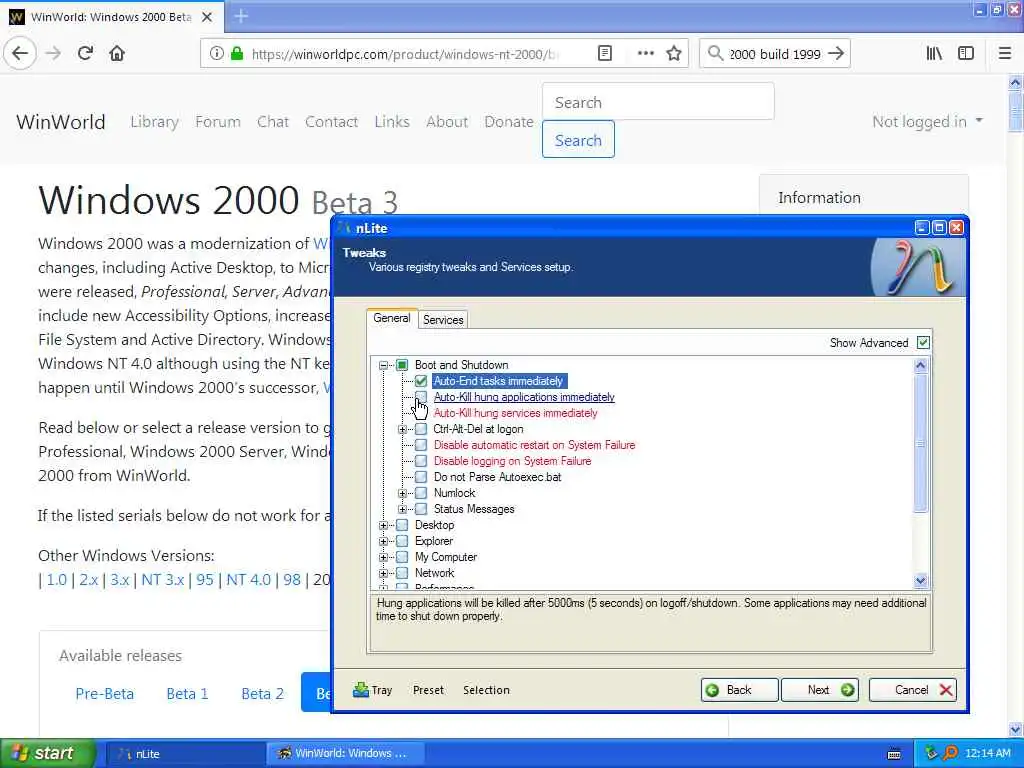1024x768 pixels.
Task: Switch to the Services tab
Action: click(443, 320)
